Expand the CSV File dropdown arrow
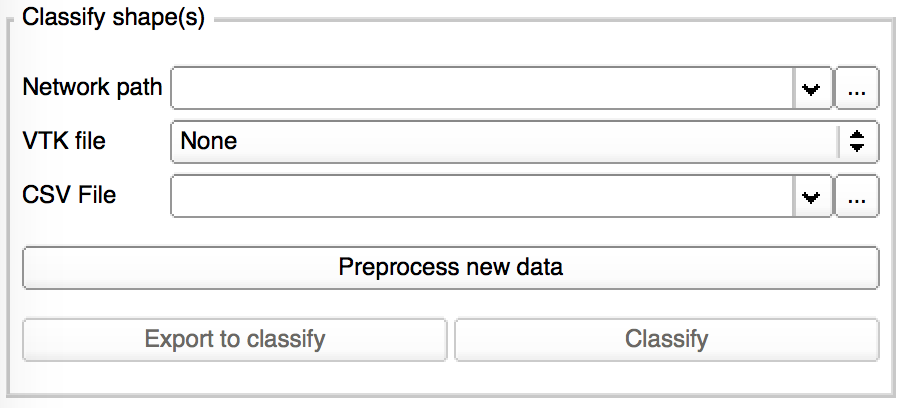This screenshot has width=904, height=408. tap(812, 197)
